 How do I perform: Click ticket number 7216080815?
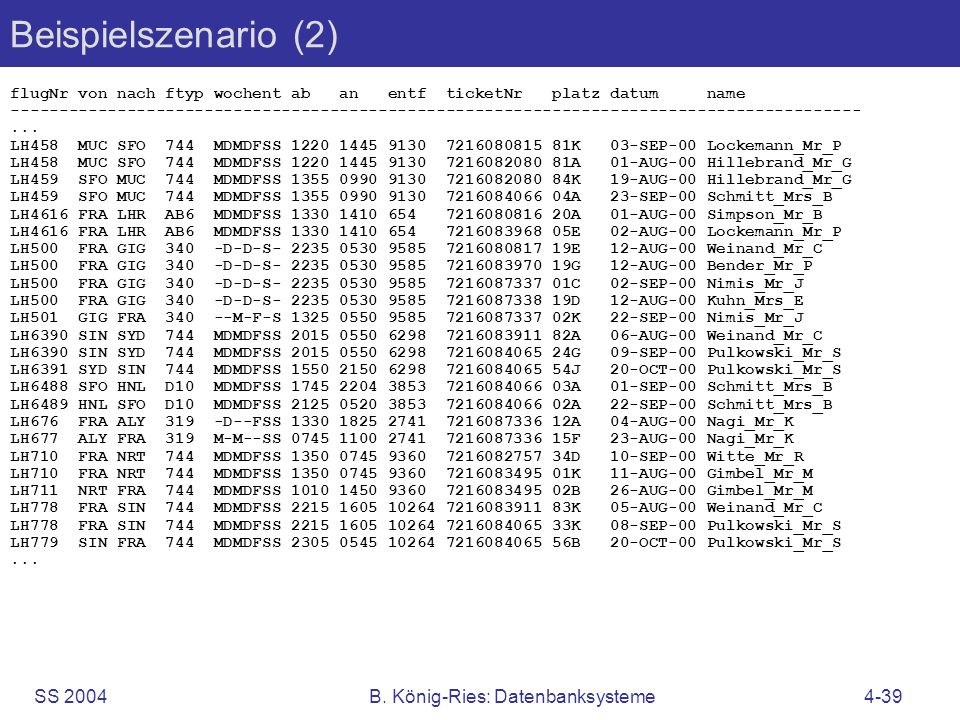493,146
